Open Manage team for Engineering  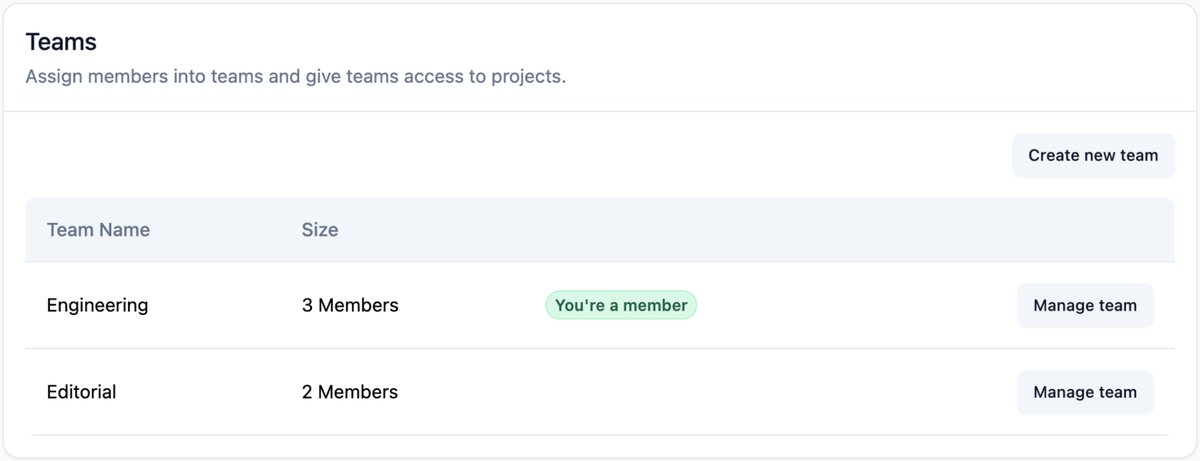tap(1085, 306)
